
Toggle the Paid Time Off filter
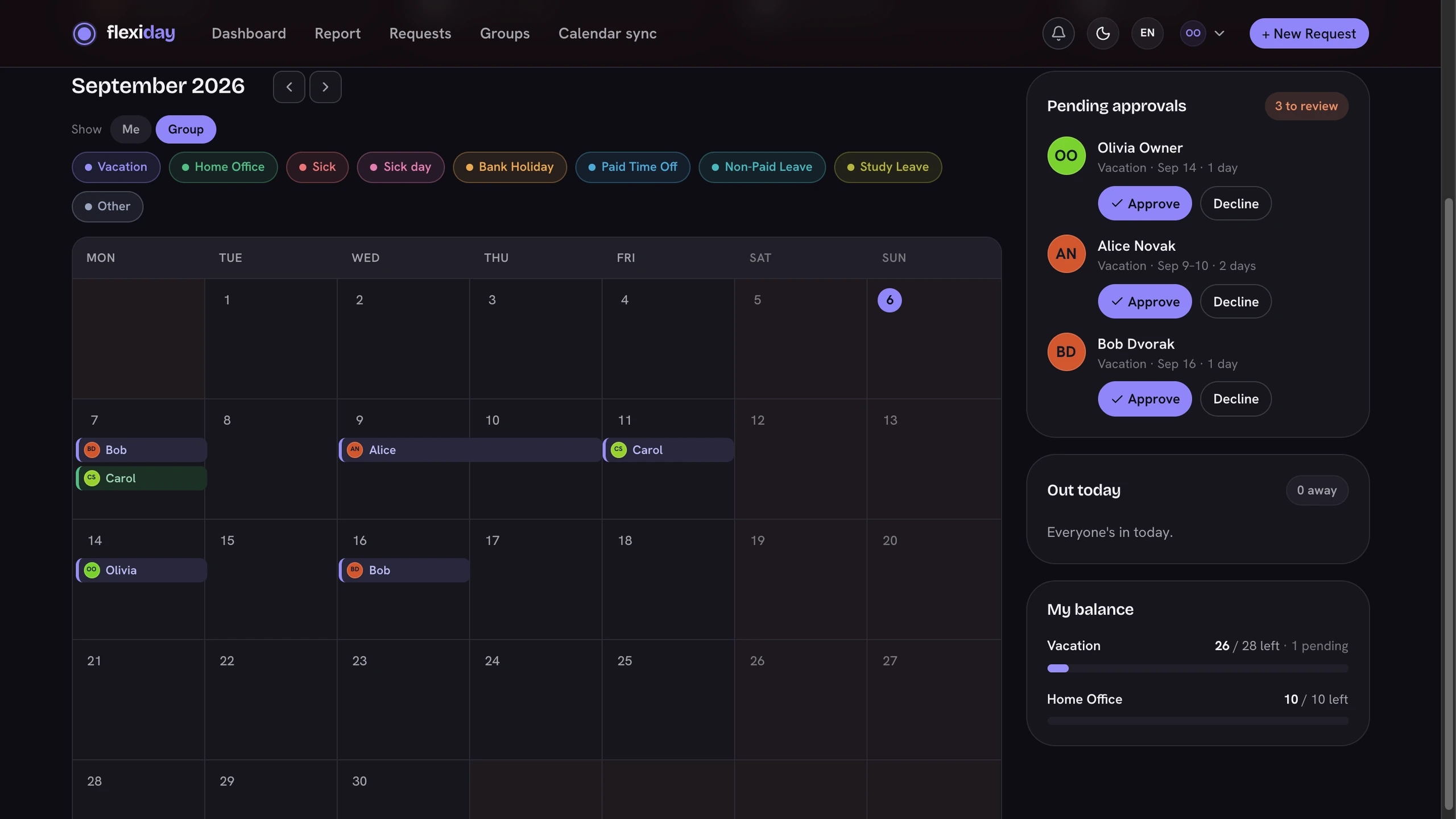(x=632, y=167)
